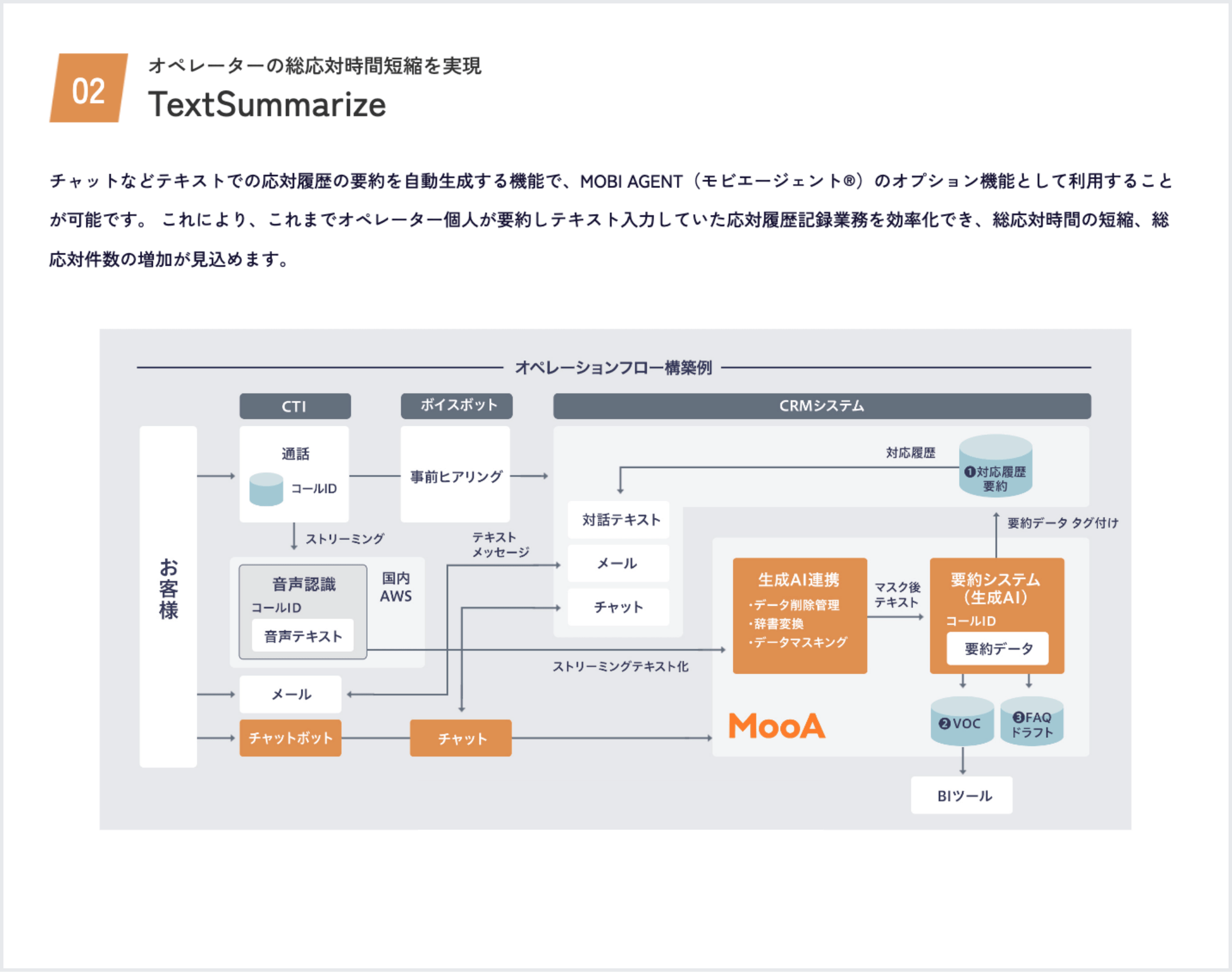Click the VOC database cylinder

(x=962, y=721)
